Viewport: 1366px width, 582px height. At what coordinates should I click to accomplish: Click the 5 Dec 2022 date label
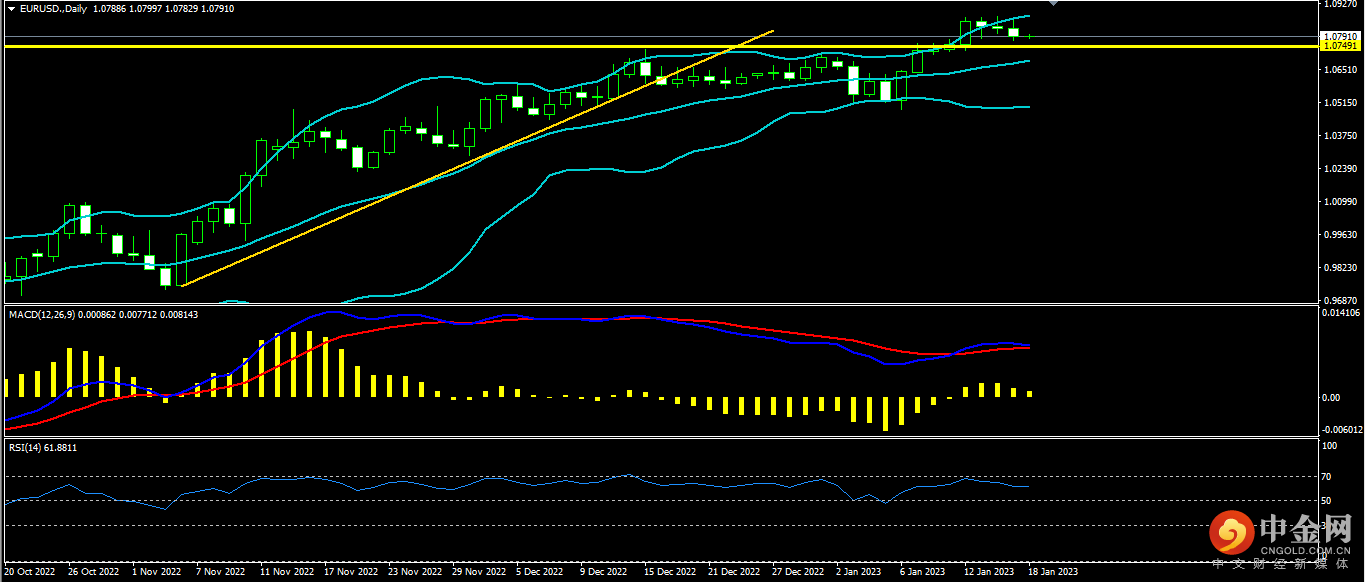point(538,573)
